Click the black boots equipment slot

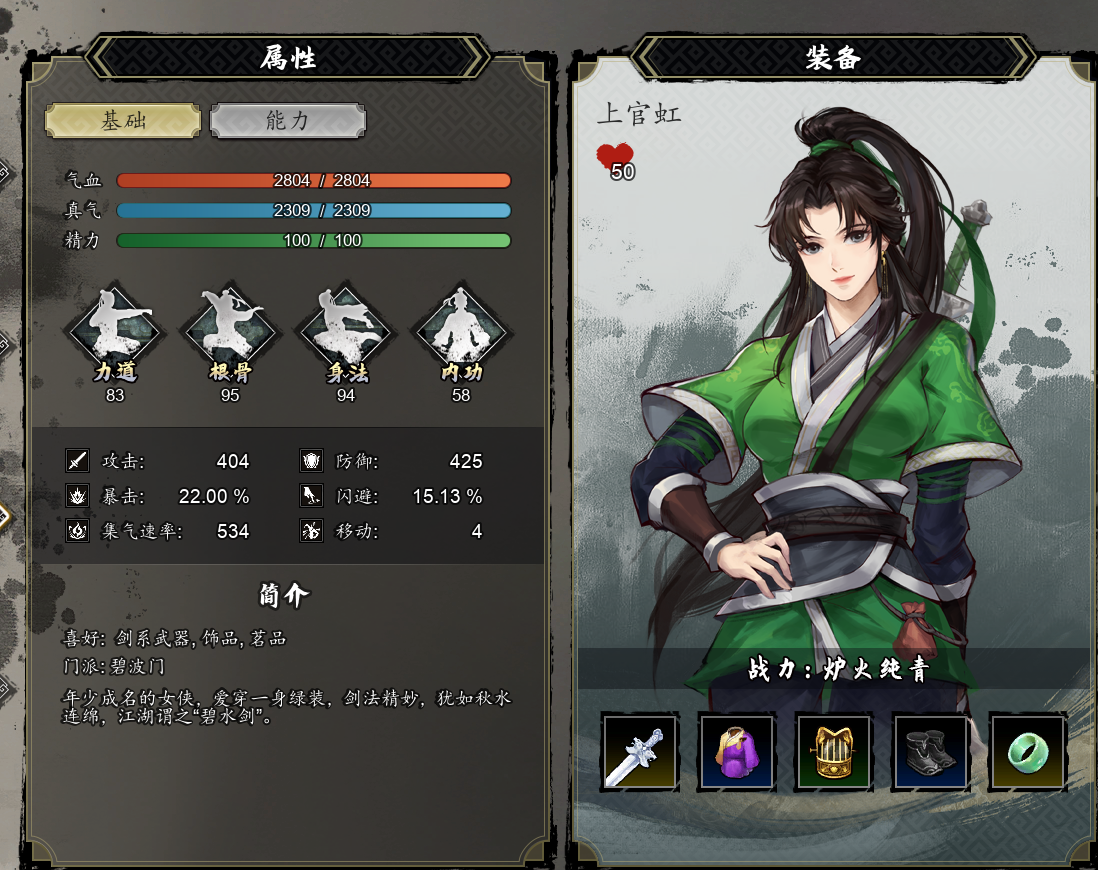pyautogui.click(x=930, y=752)
